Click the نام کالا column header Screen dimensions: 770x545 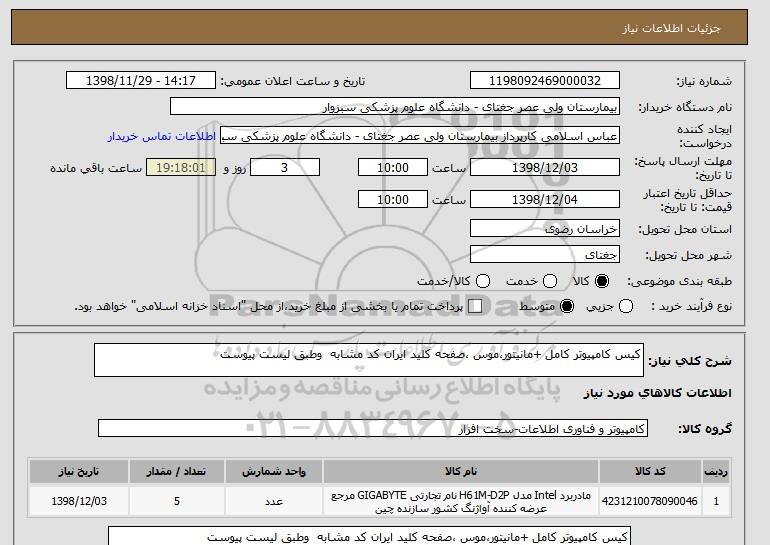tap(461, 471)
